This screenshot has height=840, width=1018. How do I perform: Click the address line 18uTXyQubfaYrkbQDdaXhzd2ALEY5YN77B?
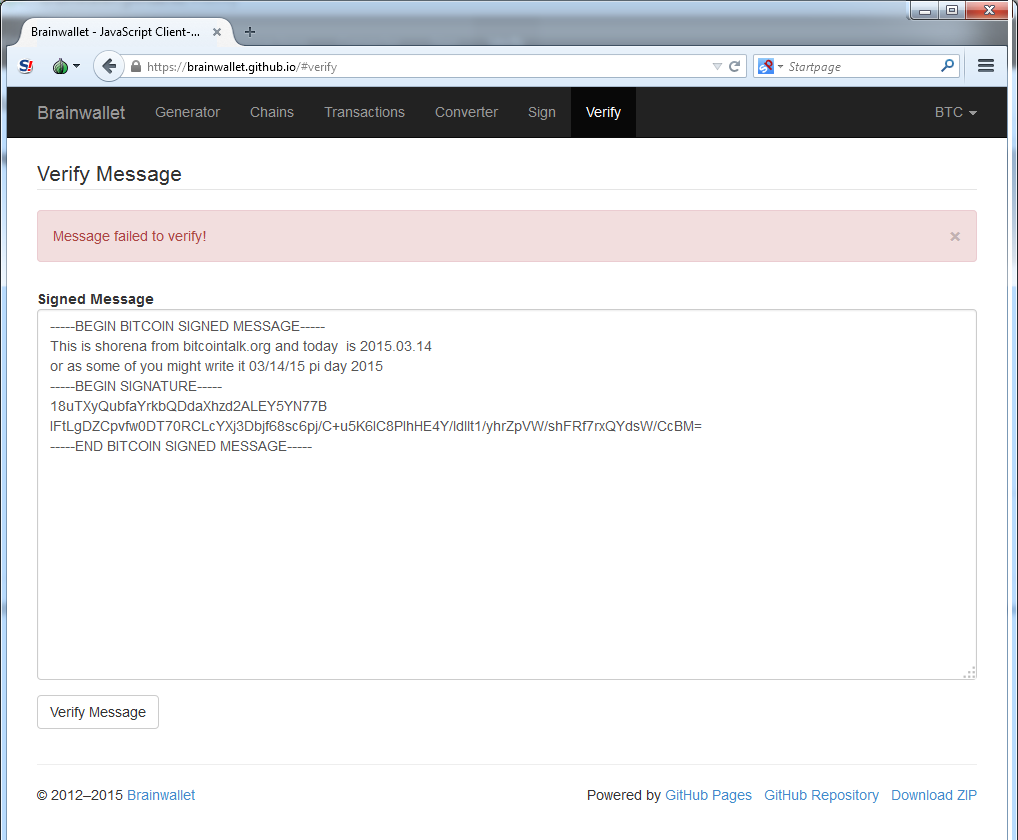click(188, 406)
